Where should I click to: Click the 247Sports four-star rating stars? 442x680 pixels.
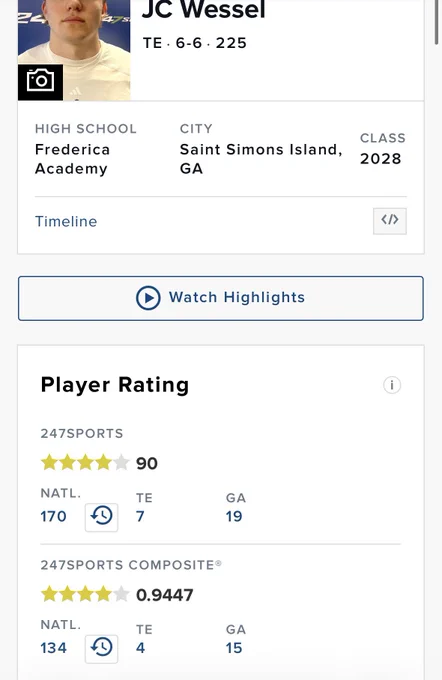click(85, 463)
